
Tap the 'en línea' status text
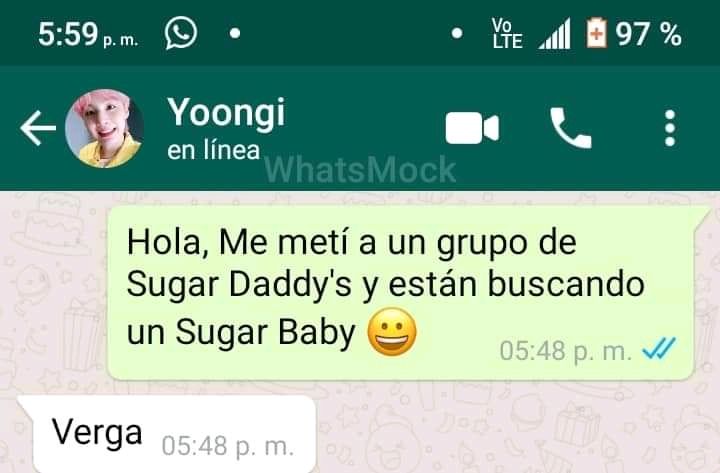point(214,151)
